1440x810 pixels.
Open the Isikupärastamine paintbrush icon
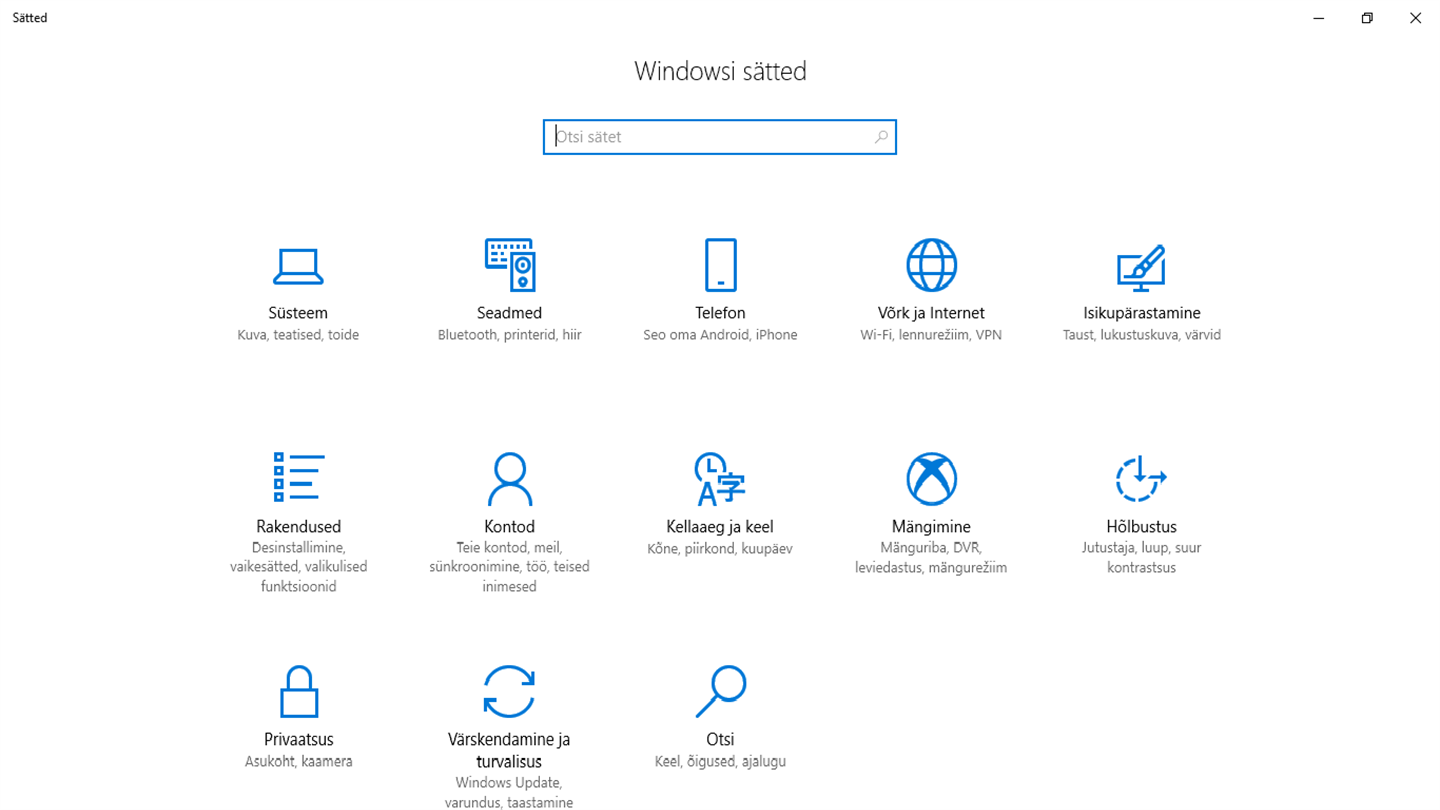pos(1141,266)
